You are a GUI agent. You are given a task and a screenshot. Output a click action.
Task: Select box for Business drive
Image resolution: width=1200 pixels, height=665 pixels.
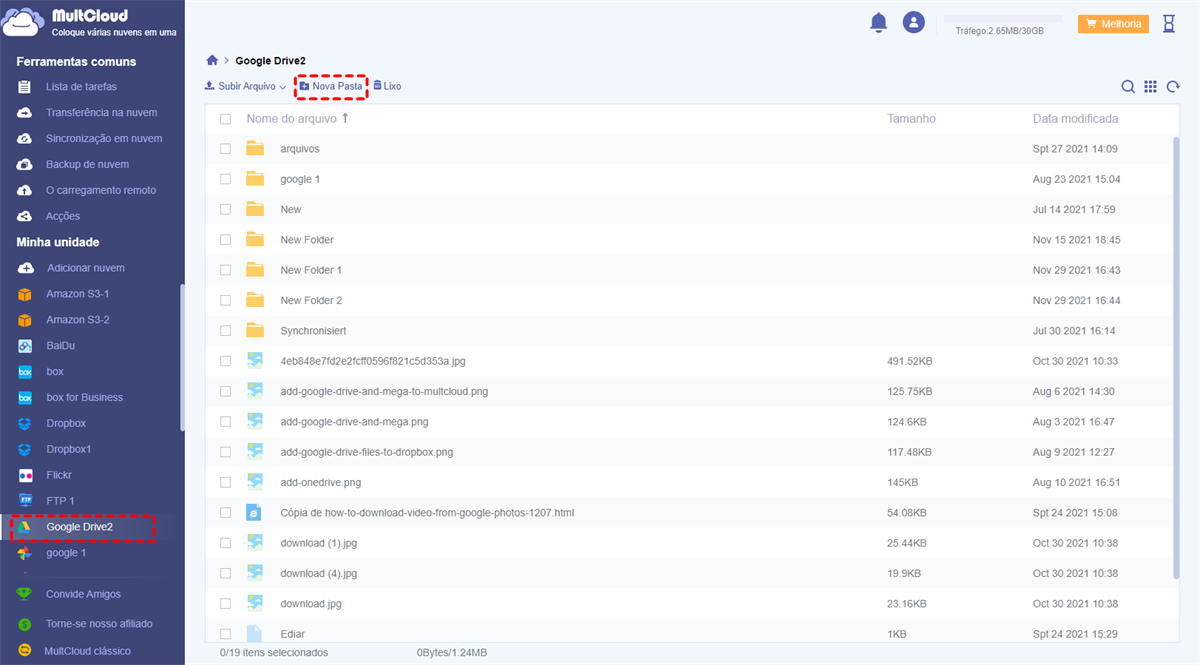[x=85, y=397]
